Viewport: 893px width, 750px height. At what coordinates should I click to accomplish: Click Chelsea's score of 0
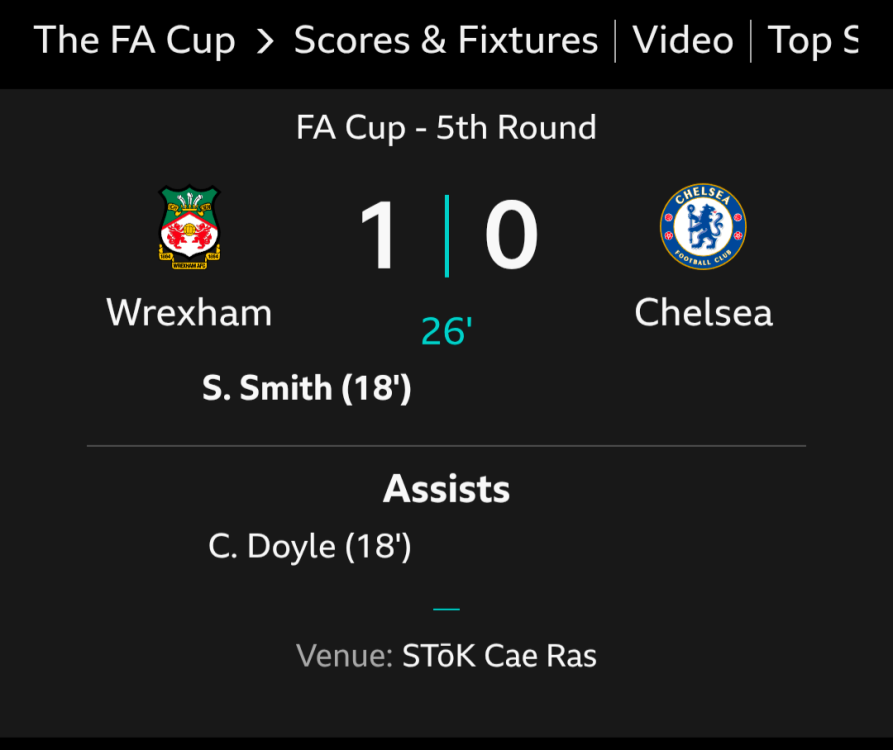[x=511, y=237]
